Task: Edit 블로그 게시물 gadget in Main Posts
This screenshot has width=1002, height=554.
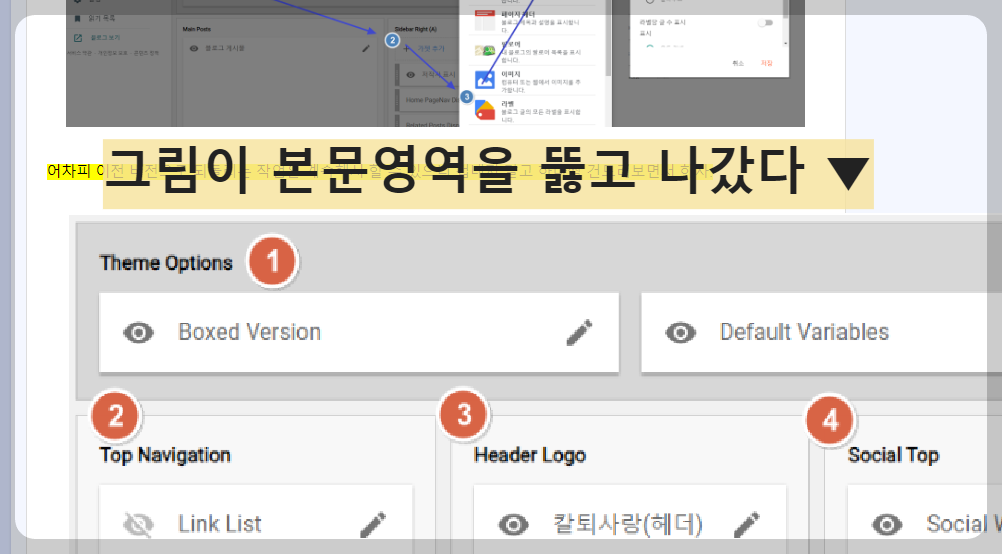Action: coord(366,49)
